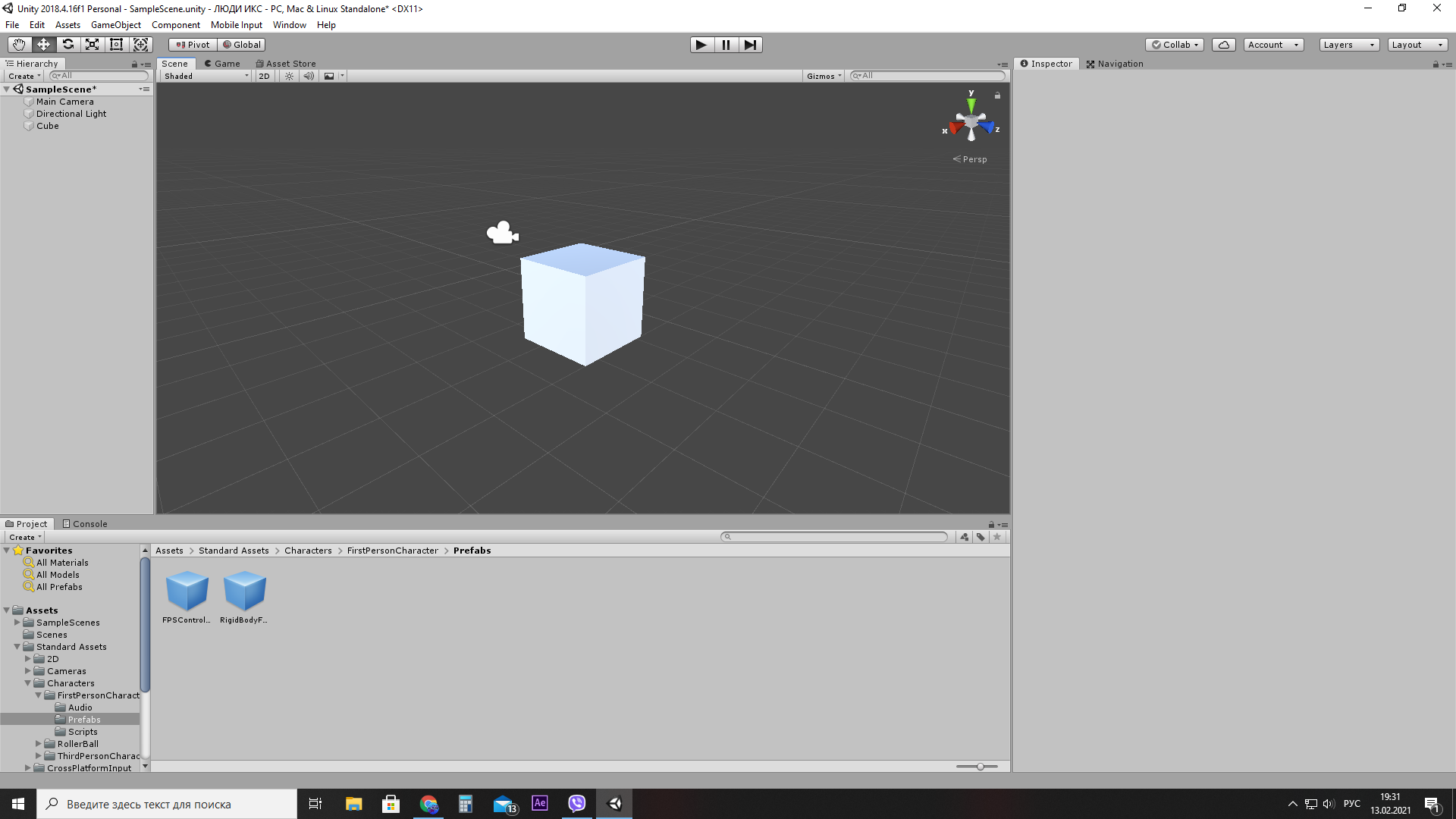
Task: Select the Rect tool
Action: [x=116, y=45]
